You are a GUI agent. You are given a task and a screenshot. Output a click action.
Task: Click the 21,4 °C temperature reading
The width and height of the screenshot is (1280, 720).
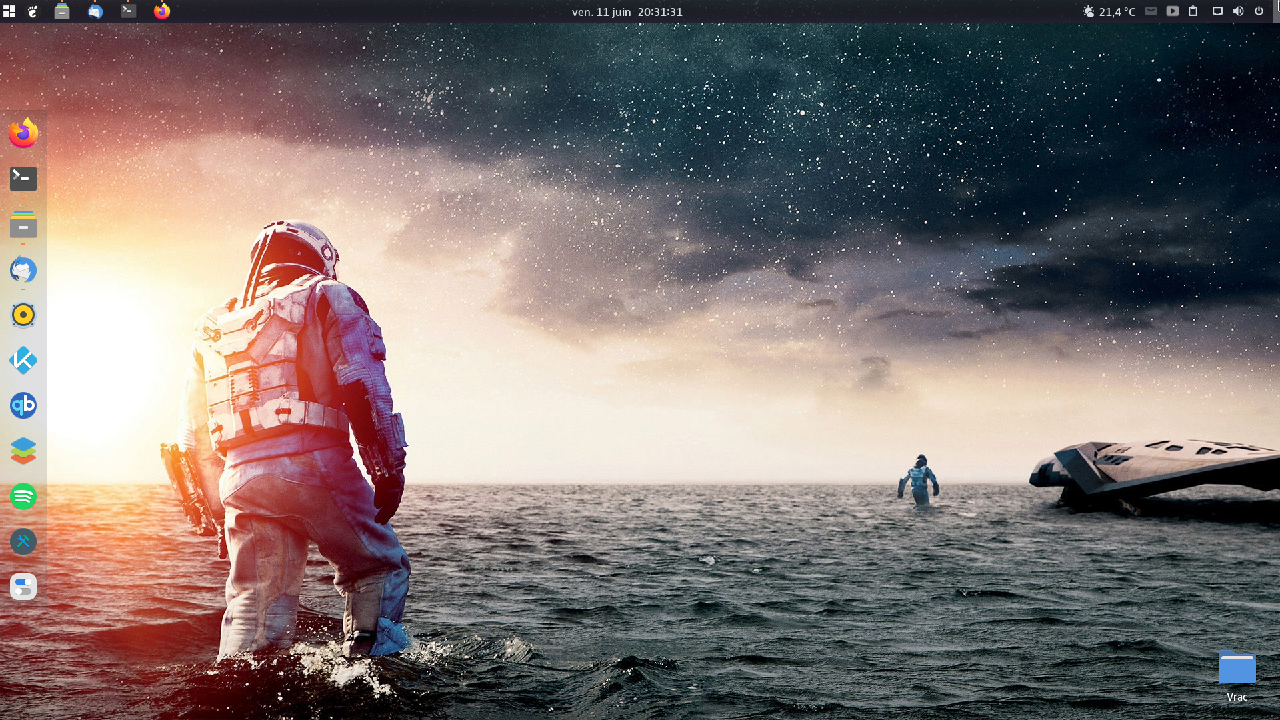click(x=1117, y=12)
